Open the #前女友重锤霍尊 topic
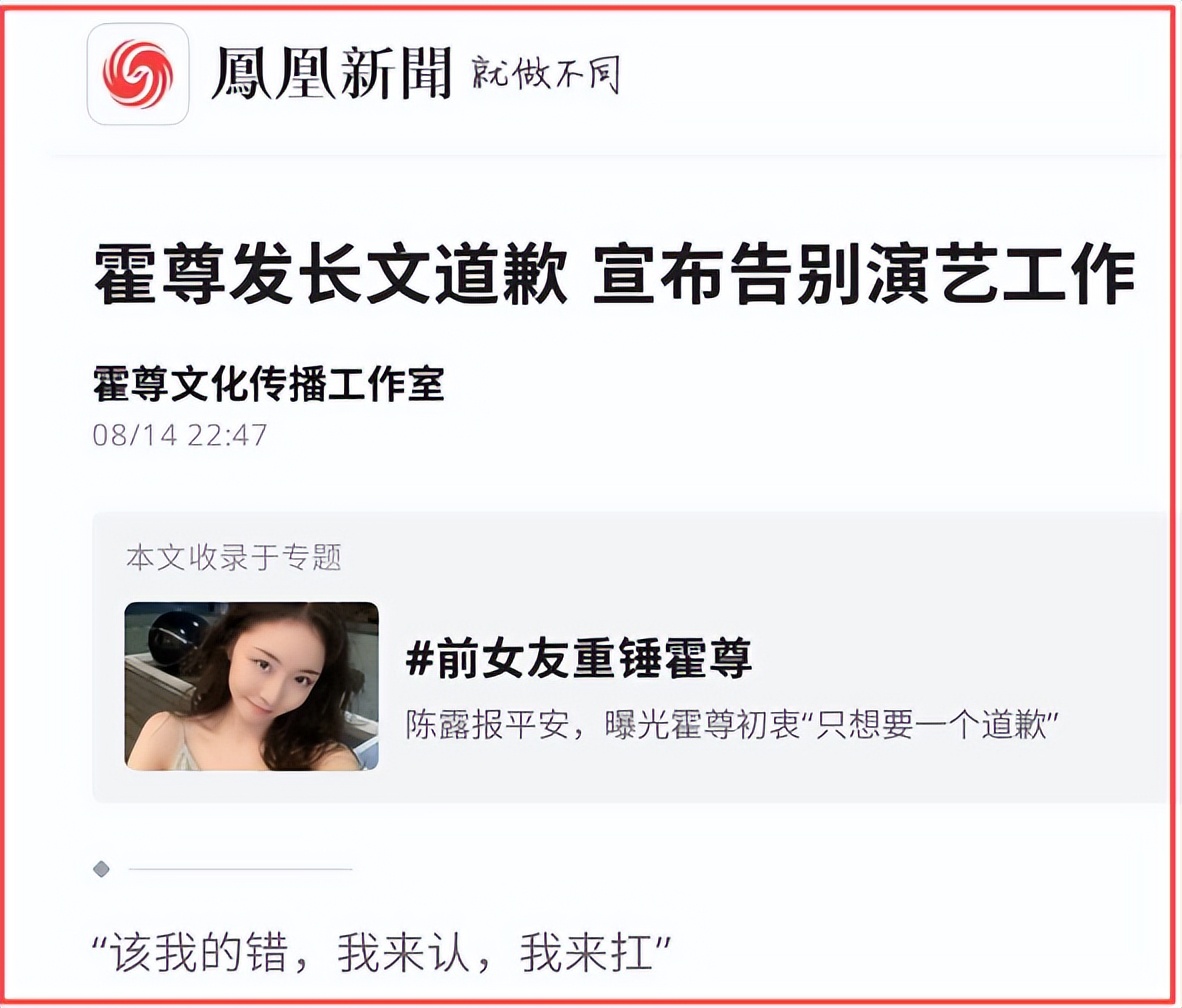Viewport: 1182px width, 1008px height. [579, 657]
